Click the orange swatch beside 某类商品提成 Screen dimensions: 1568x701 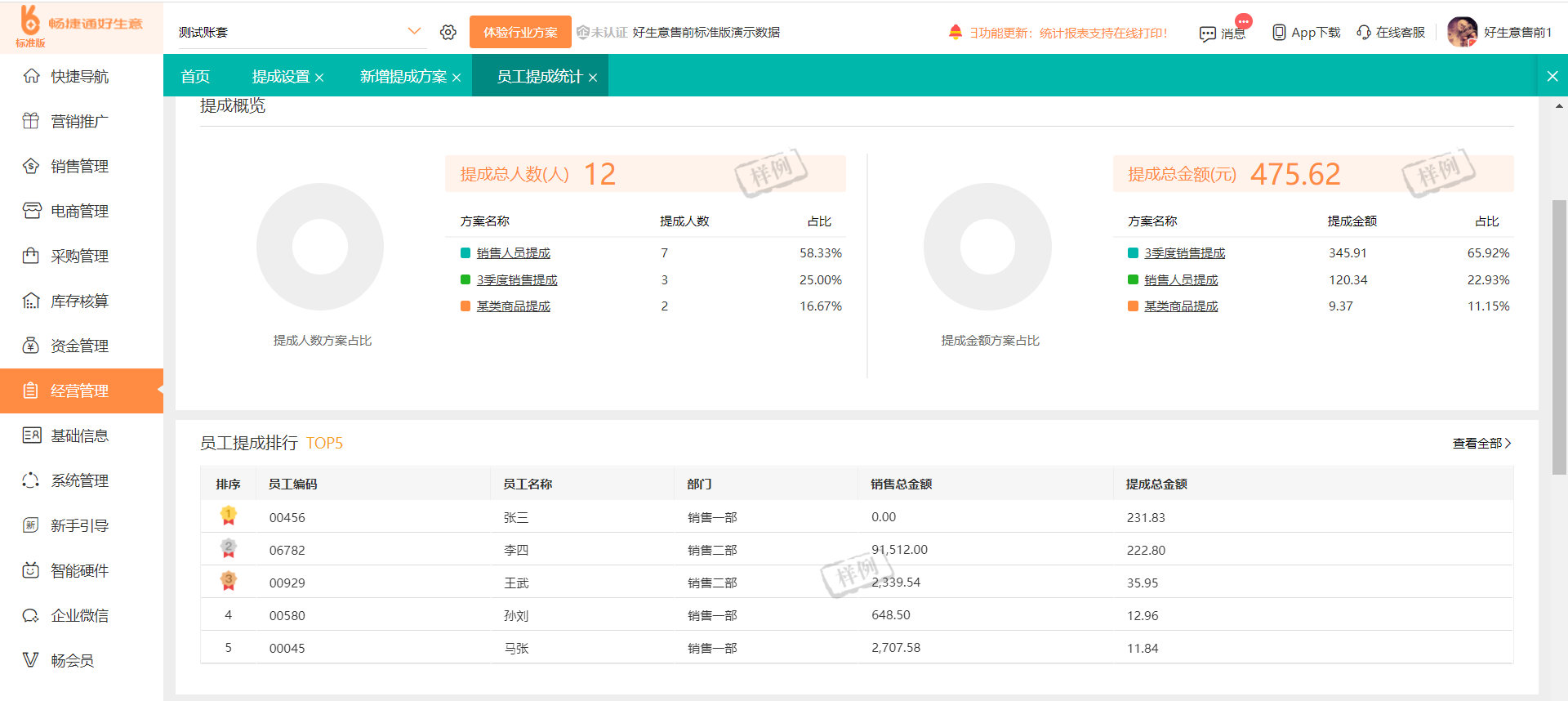pyautogui.click(x=465, y=306)
